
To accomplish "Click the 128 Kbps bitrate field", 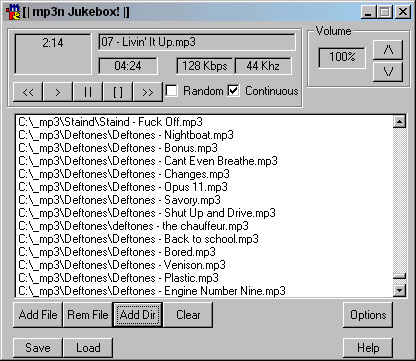I will point(205,66).
